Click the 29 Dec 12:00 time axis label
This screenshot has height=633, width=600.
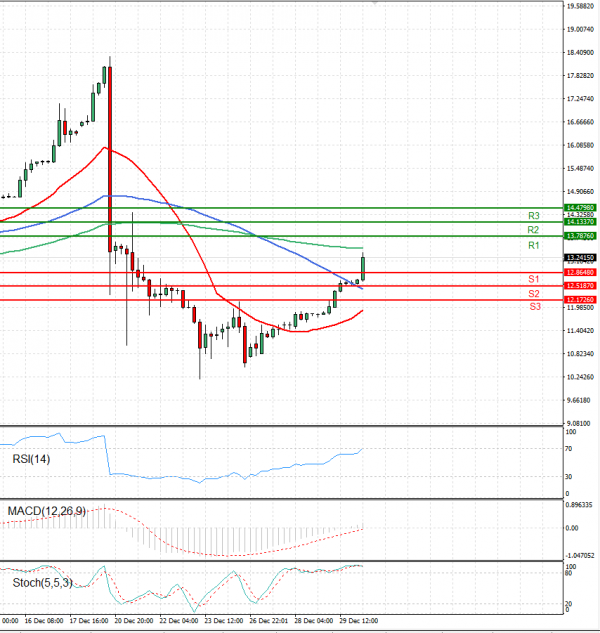click(356, 620)
